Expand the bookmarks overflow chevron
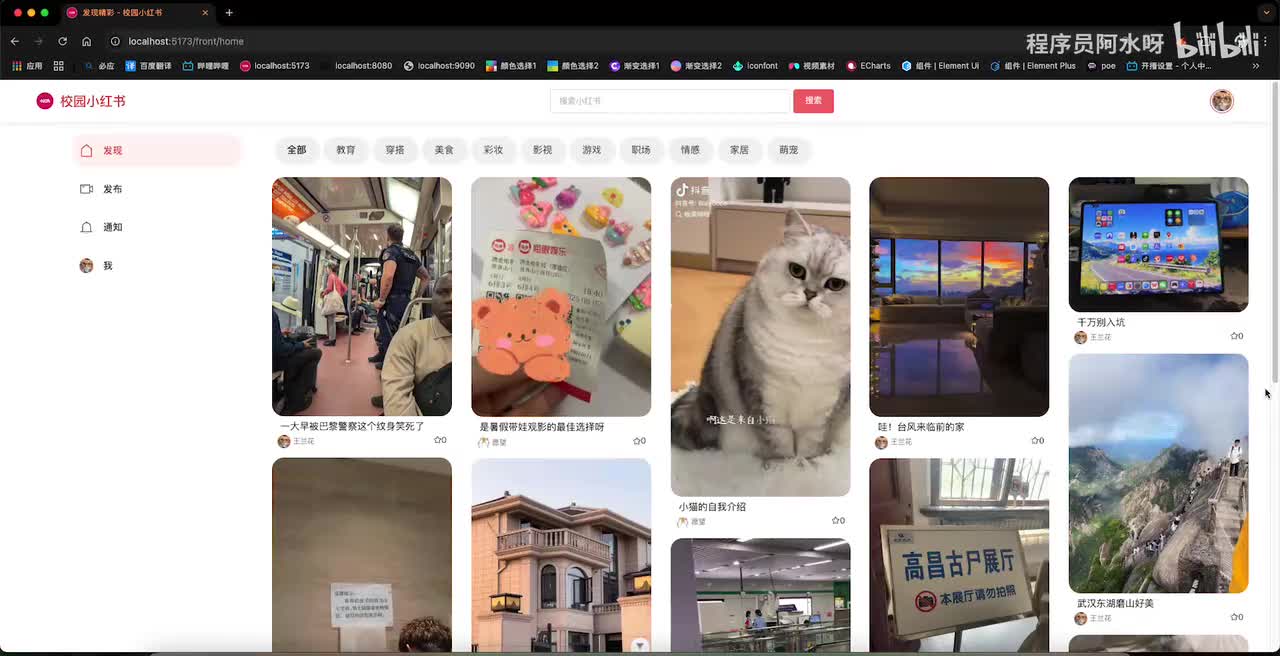 point(1256,66)
